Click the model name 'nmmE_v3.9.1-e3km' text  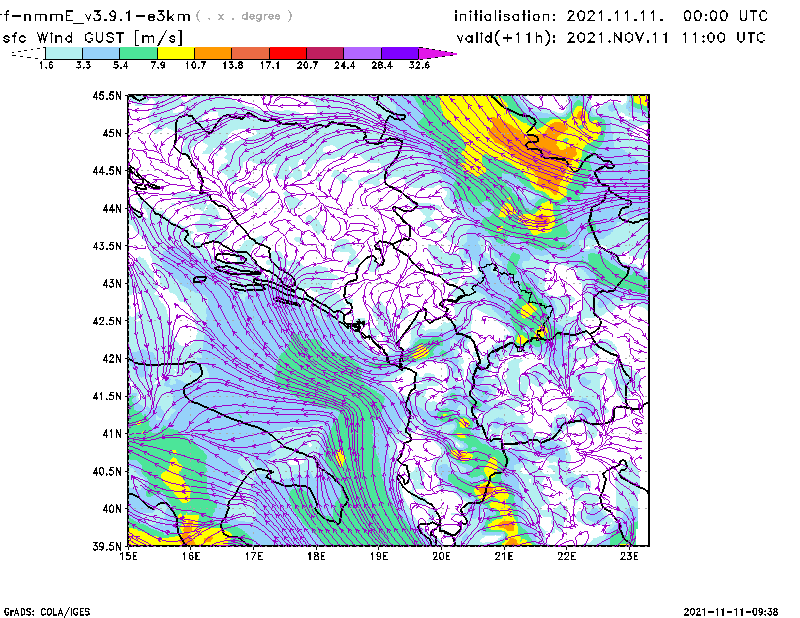click(x=104, y=16)
